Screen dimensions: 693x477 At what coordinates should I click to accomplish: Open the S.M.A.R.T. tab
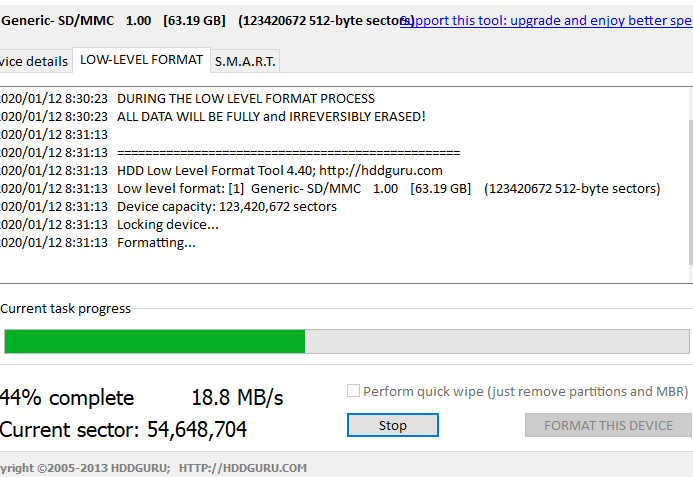tap(245, 61)
